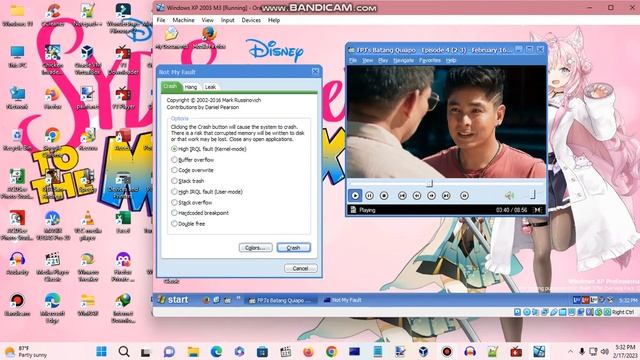
Task: Open the Navigate menu in media player
Action: tap(403, 60)
